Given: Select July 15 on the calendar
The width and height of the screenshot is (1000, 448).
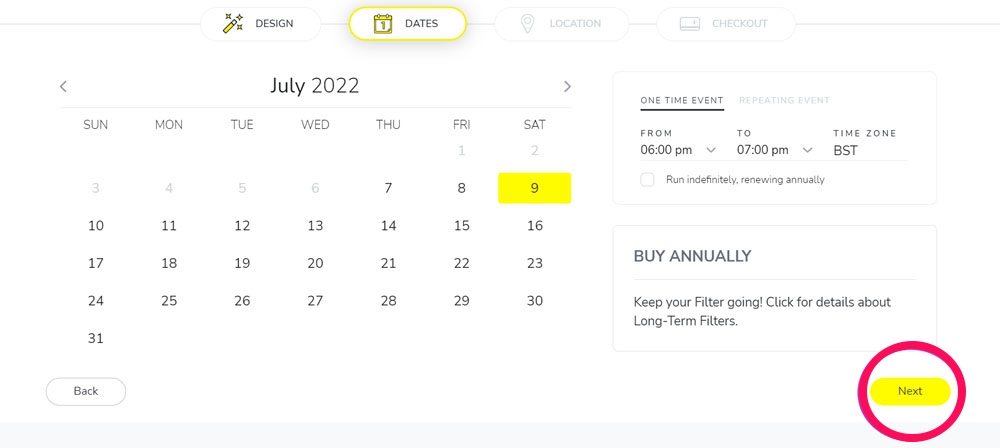Looking at the screenshot, I should (x=461, y=226).
